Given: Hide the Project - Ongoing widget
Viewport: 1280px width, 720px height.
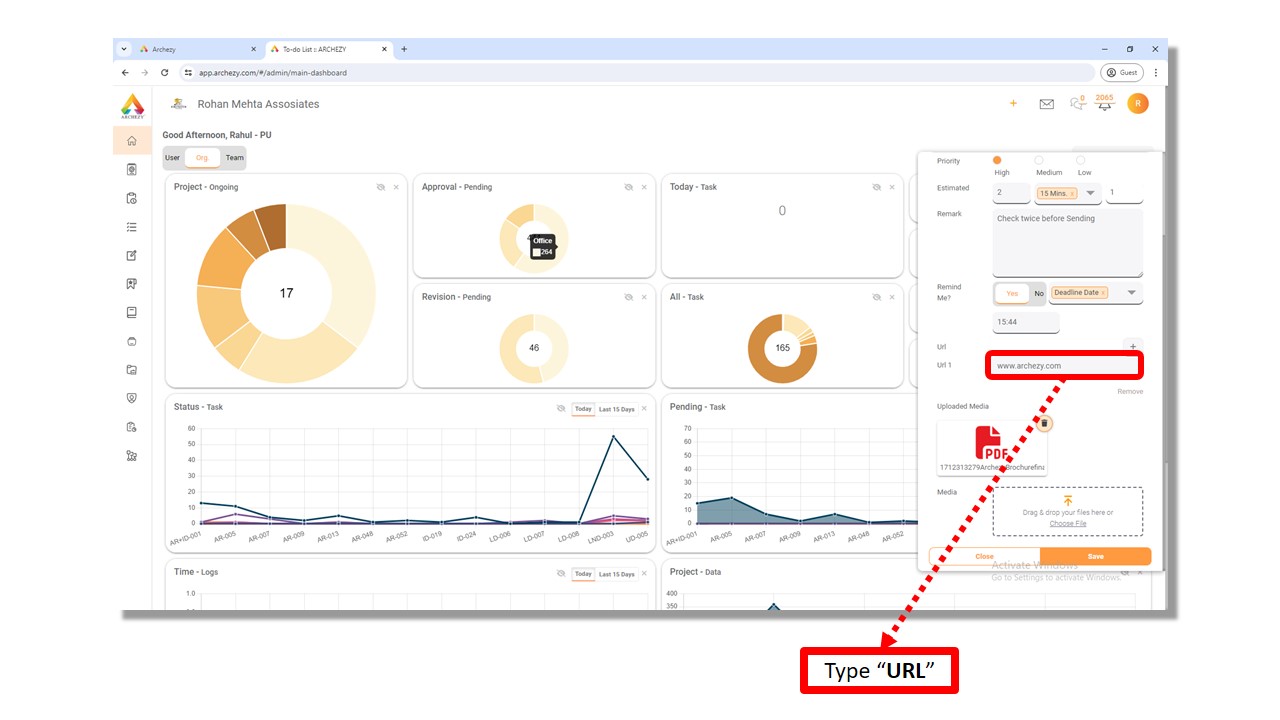Looking at the screenshot, I should (x=381, y=187).
